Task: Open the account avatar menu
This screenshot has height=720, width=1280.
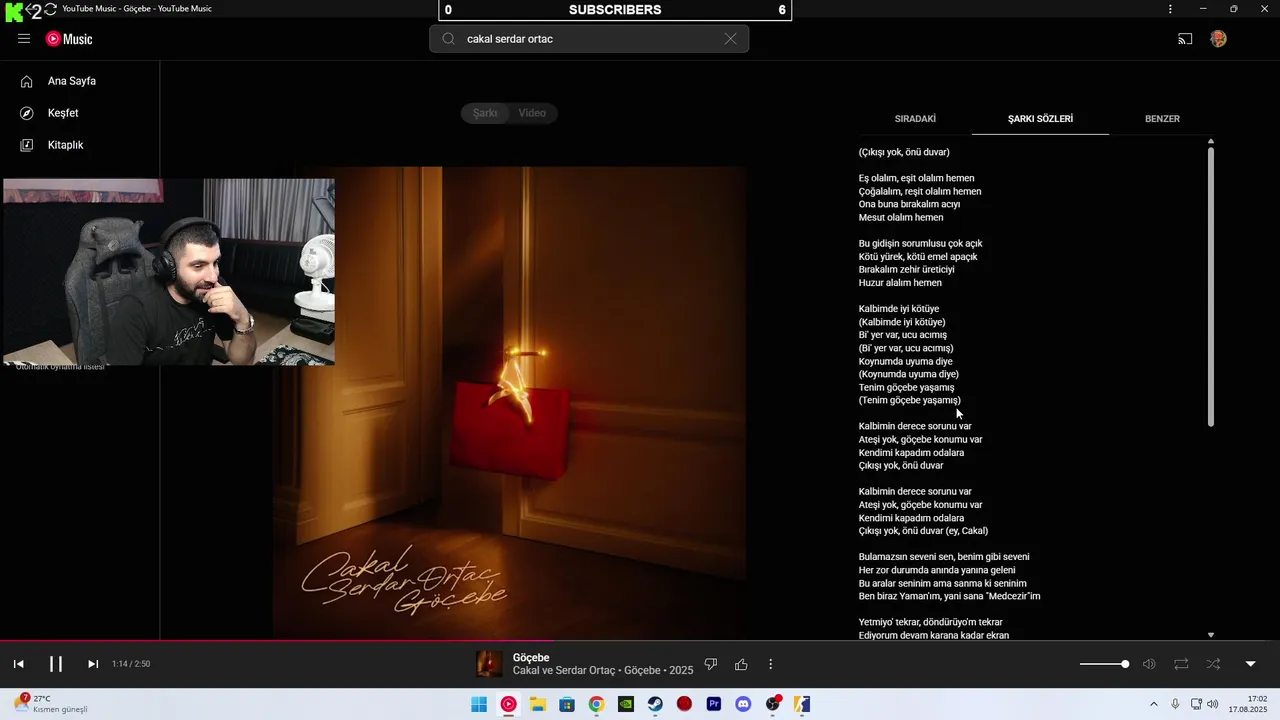Action: pyautogui.click(x=1218, y=39)
